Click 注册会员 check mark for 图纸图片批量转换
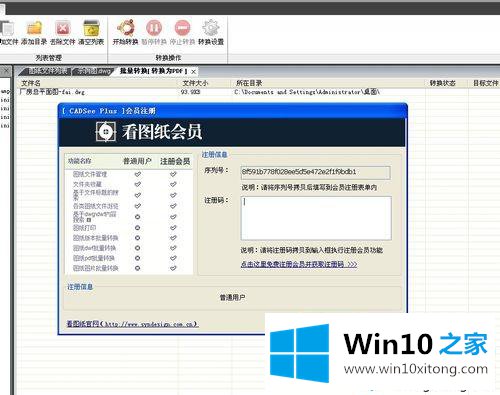 (173, 268)
